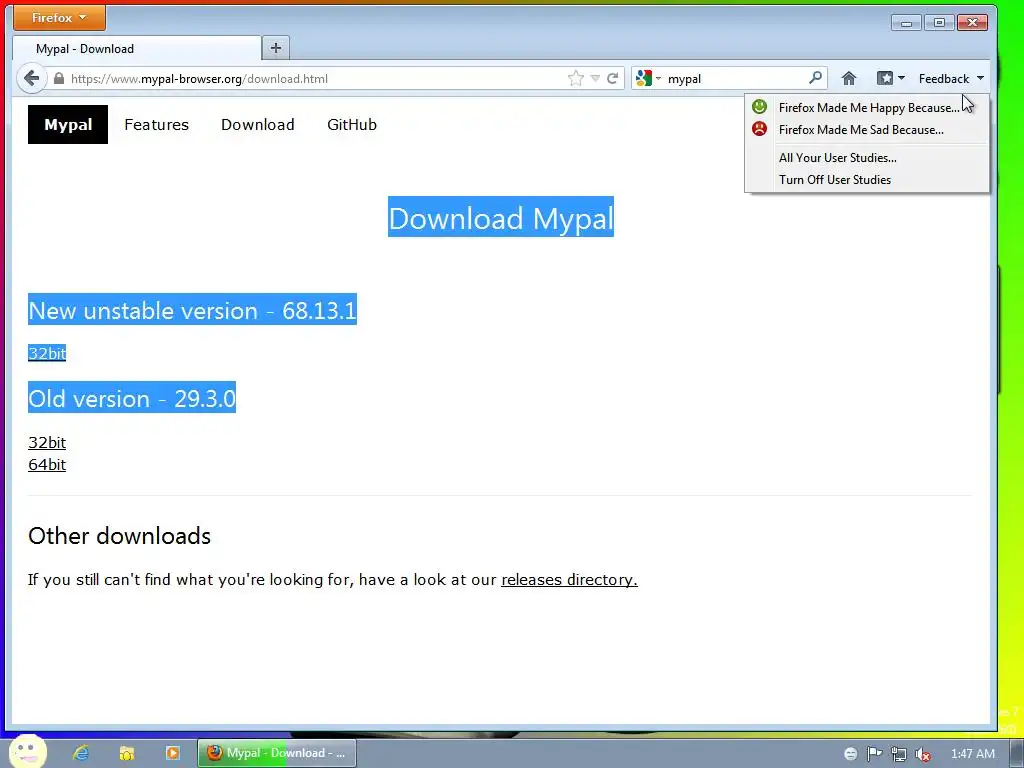This screenshot has width=1024, height=768.
Task: Open the URL history dropdown arrow
Action: [x=595, y=78]
